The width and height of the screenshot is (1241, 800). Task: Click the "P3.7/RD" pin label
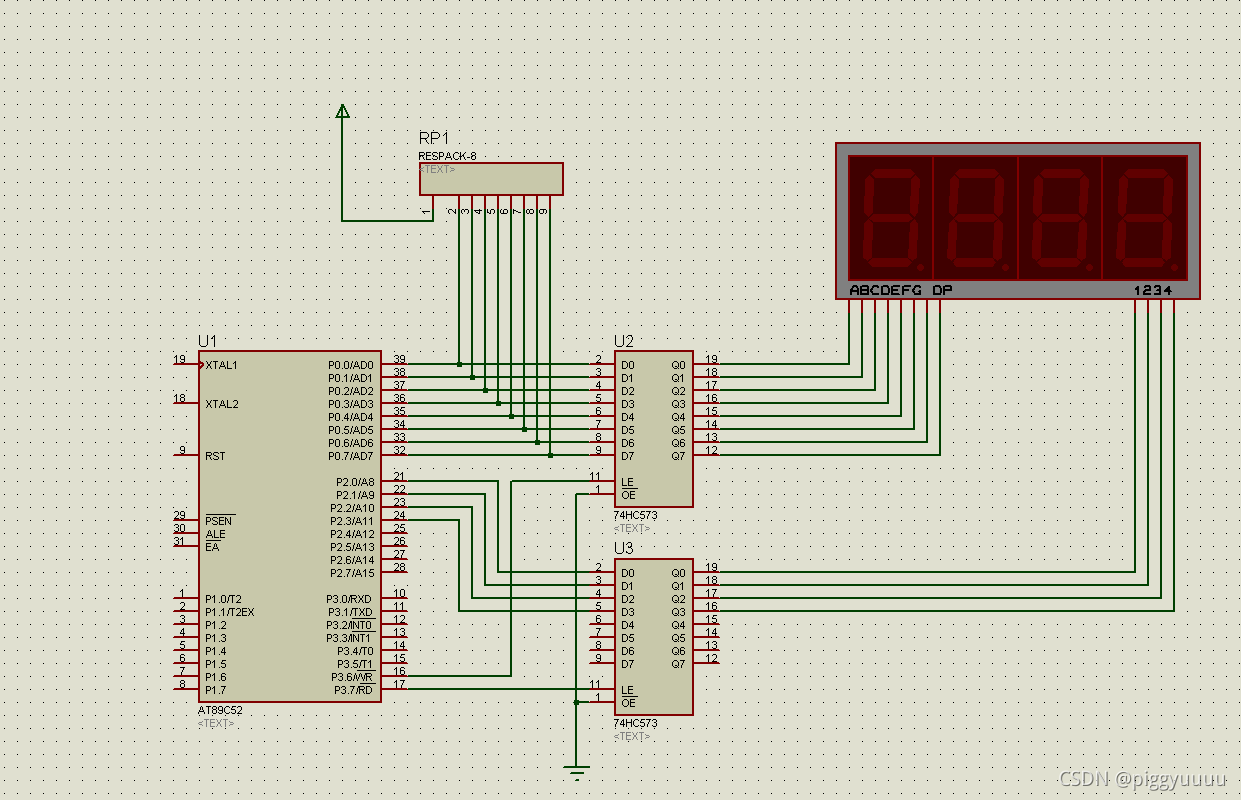(353, 690)
